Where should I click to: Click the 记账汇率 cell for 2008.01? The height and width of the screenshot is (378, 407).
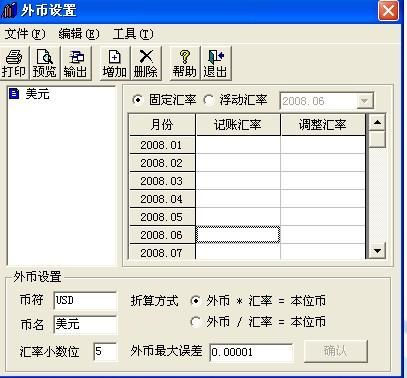[x=238, y=145]
